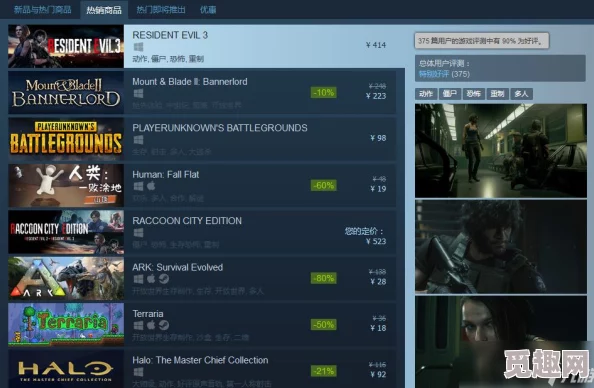594x388 pixels.
Task: Click Windows icon under Mount & Blade II: Bannerlord
Action: (x=138, y=93)
